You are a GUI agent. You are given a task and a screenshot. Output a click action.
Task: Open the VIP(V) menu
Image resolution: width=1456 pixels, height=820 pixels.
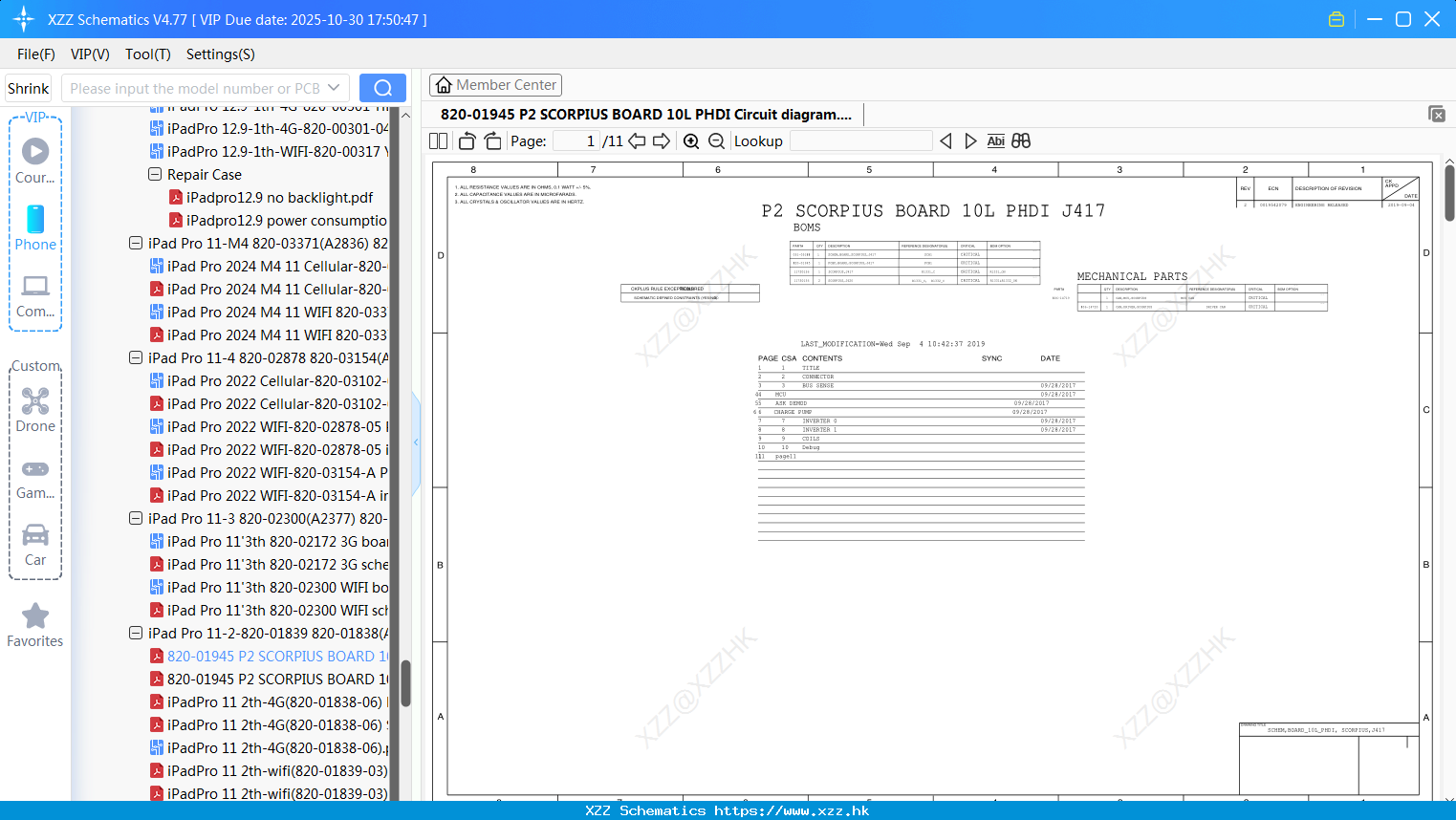pos(90,54)
